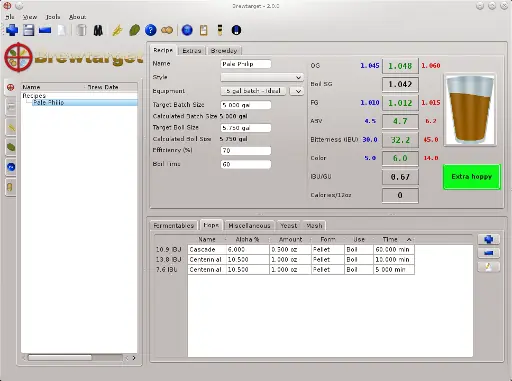
Task: Select the green hop sidebar tab icon
Action: (11, 147)
